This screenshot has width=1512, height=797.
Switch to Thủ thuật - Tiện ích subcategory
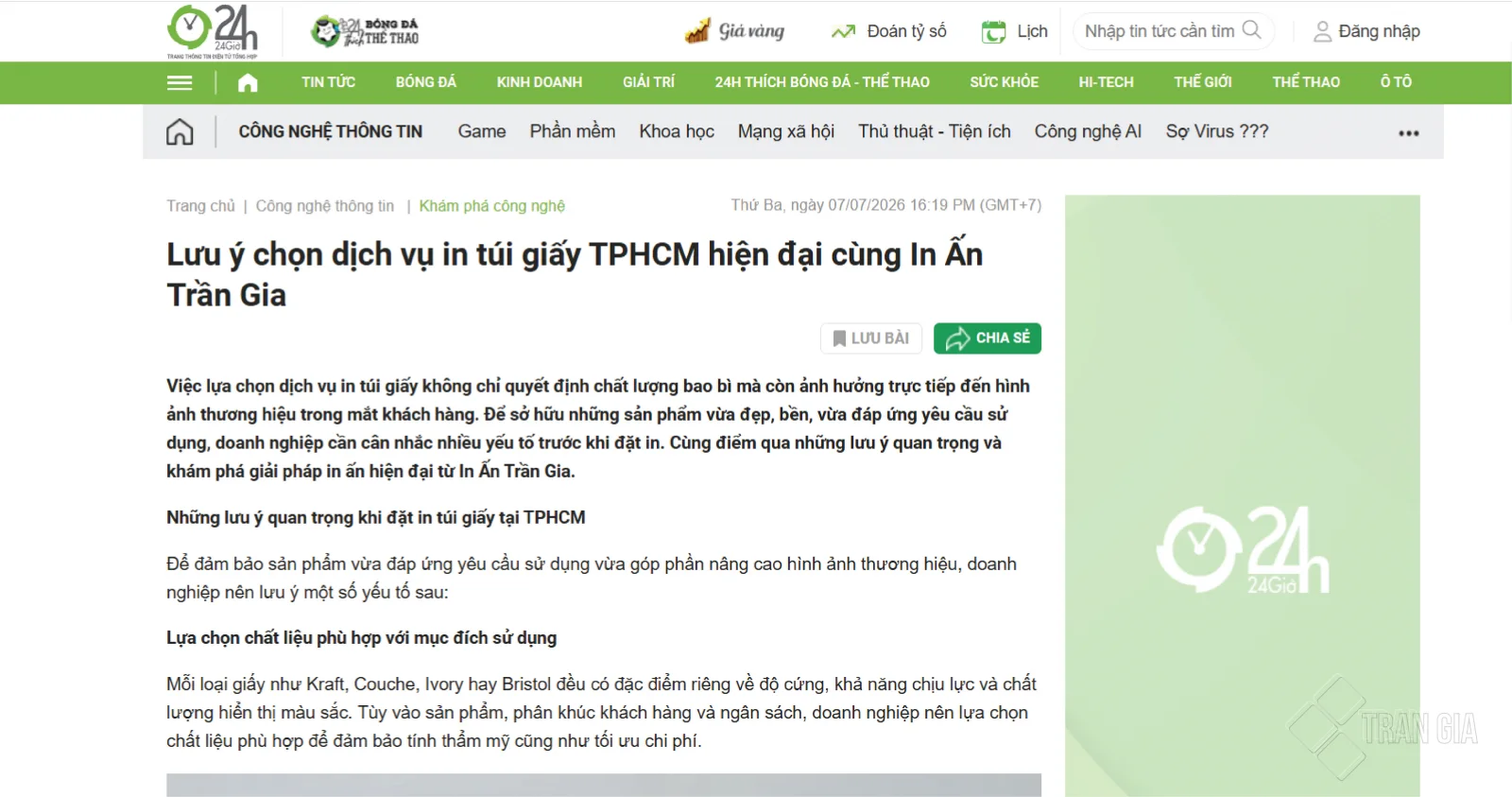[x=935, y=131]
